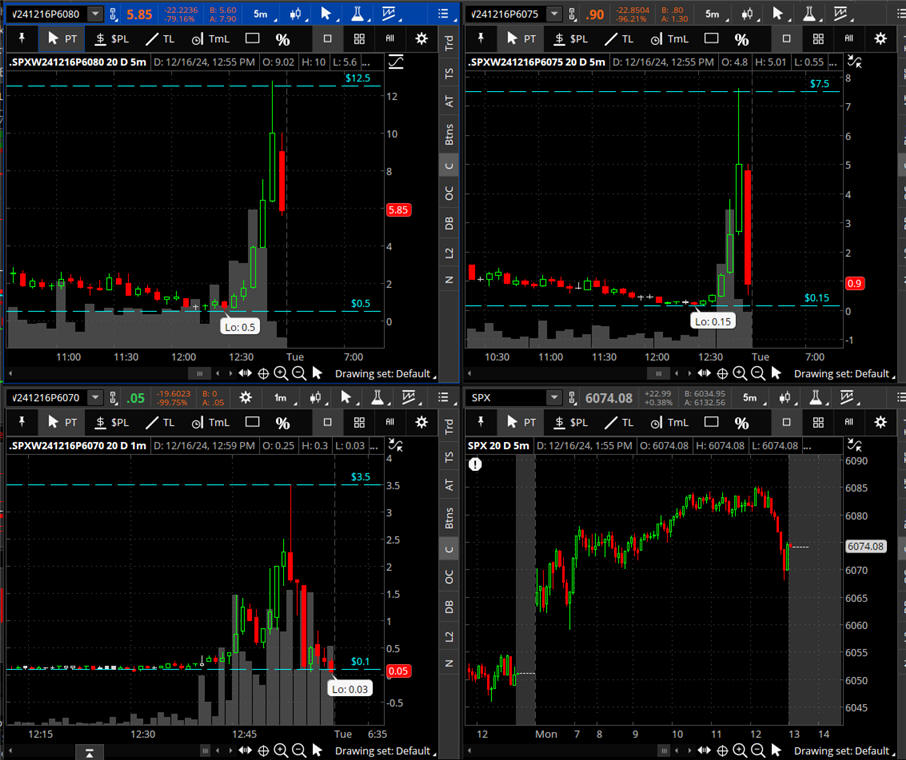The width and height of the screenshot is (906, 760).
Task: Click the SPX symbol input field
Action: point(506,398)
